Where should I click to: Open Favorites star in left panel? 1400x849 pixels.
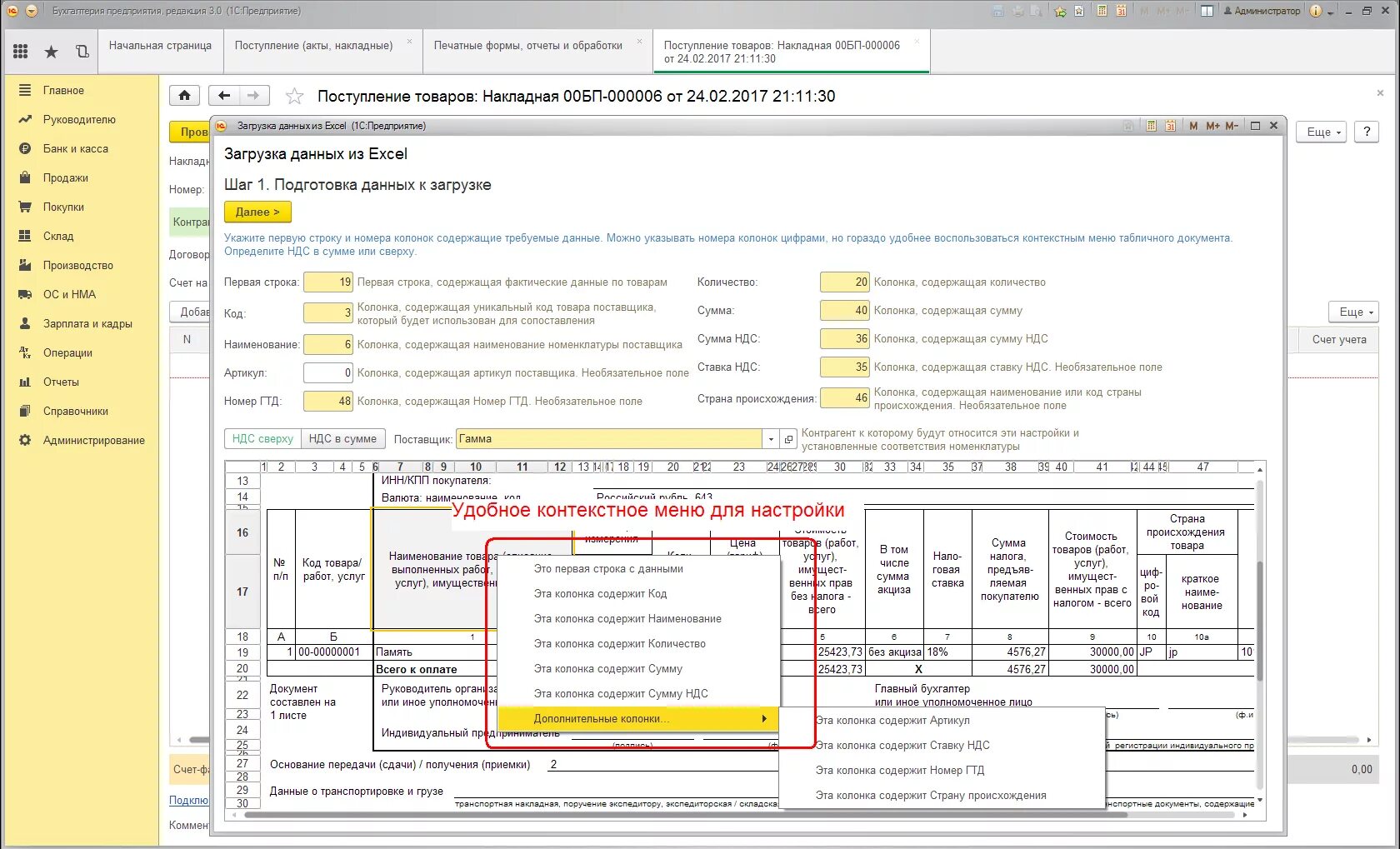click(51, 52)
